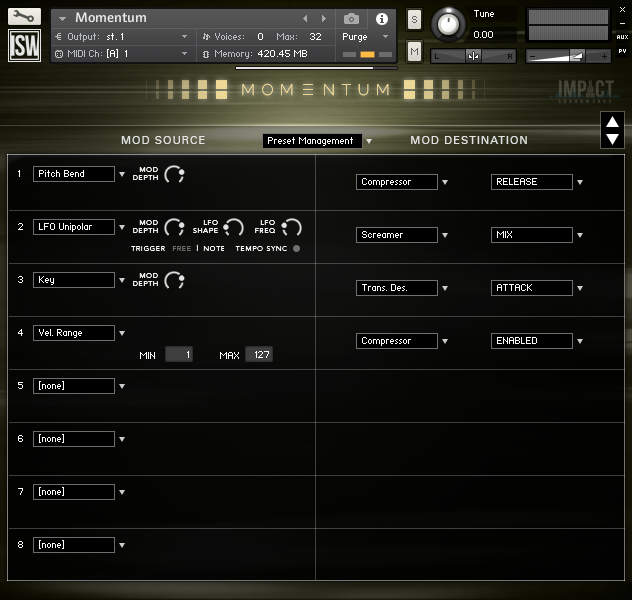Edit the velocity MAX value field
632x600 pixels.
coord(259,355)
